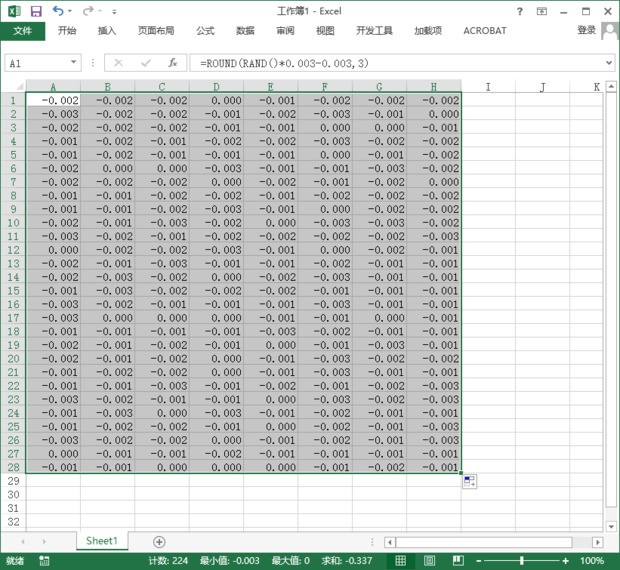The height and width of the screenshot is (570, 620).
Task: Select column H header
Action: pos(434,87)
